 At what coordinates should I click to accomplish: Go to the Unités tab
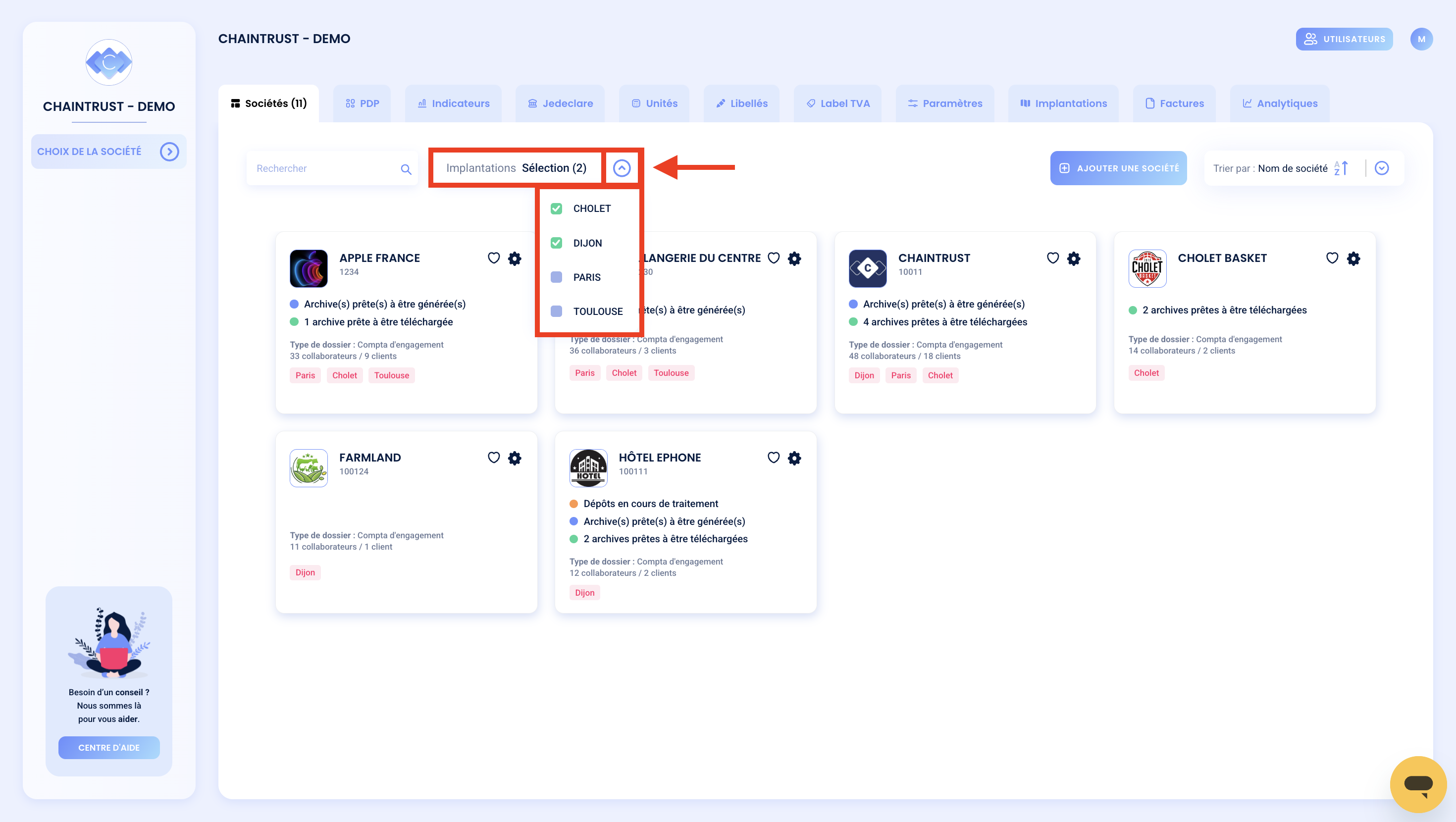(x=654, y=103)
